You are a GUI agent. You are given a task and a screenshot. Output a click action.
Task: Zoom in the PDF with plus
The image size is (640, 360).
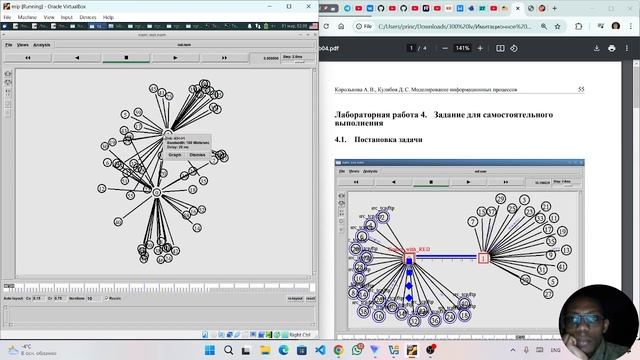pyautogui.click(x=480, y=48)
